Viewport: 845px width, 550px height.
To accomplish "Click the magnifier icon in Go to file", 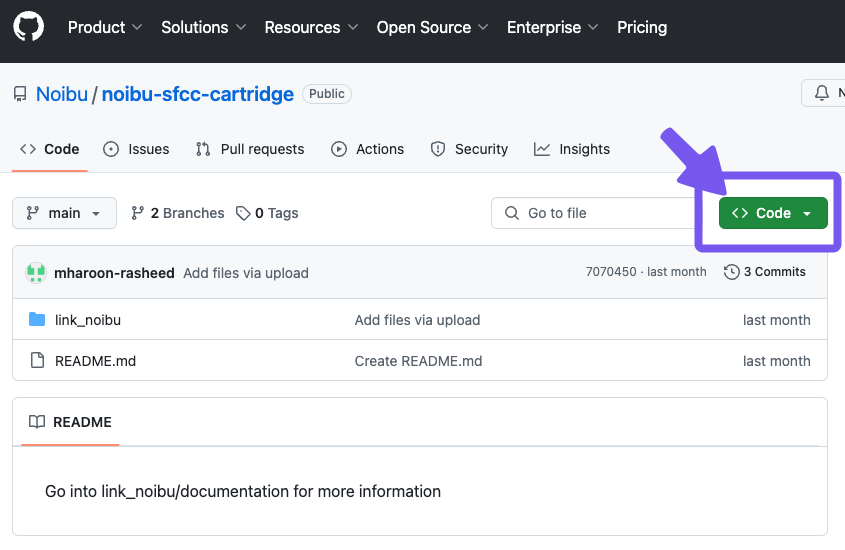I will [x=511, y=213].
